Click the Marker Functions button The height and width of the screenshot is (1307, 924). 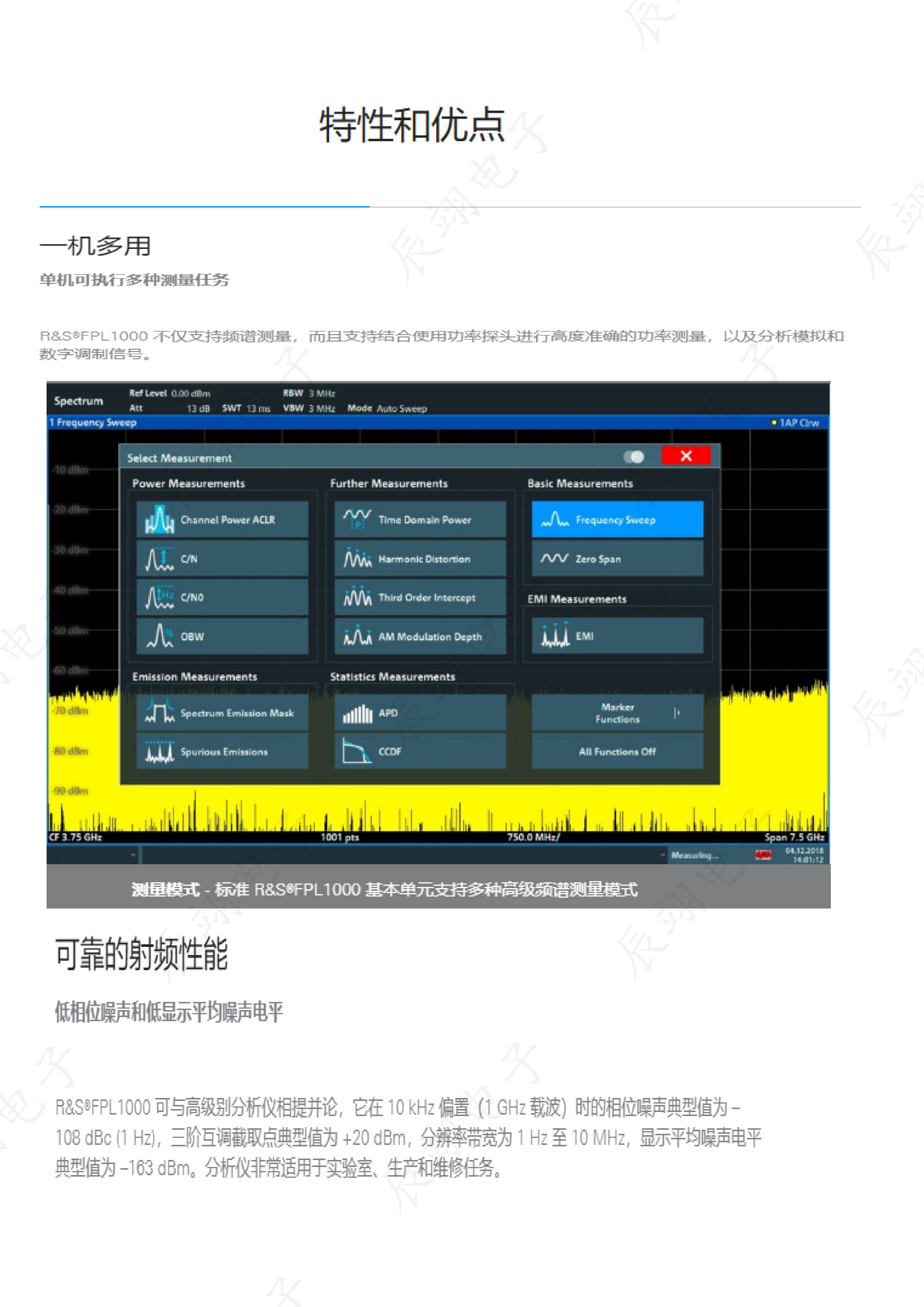coord(617,713)
